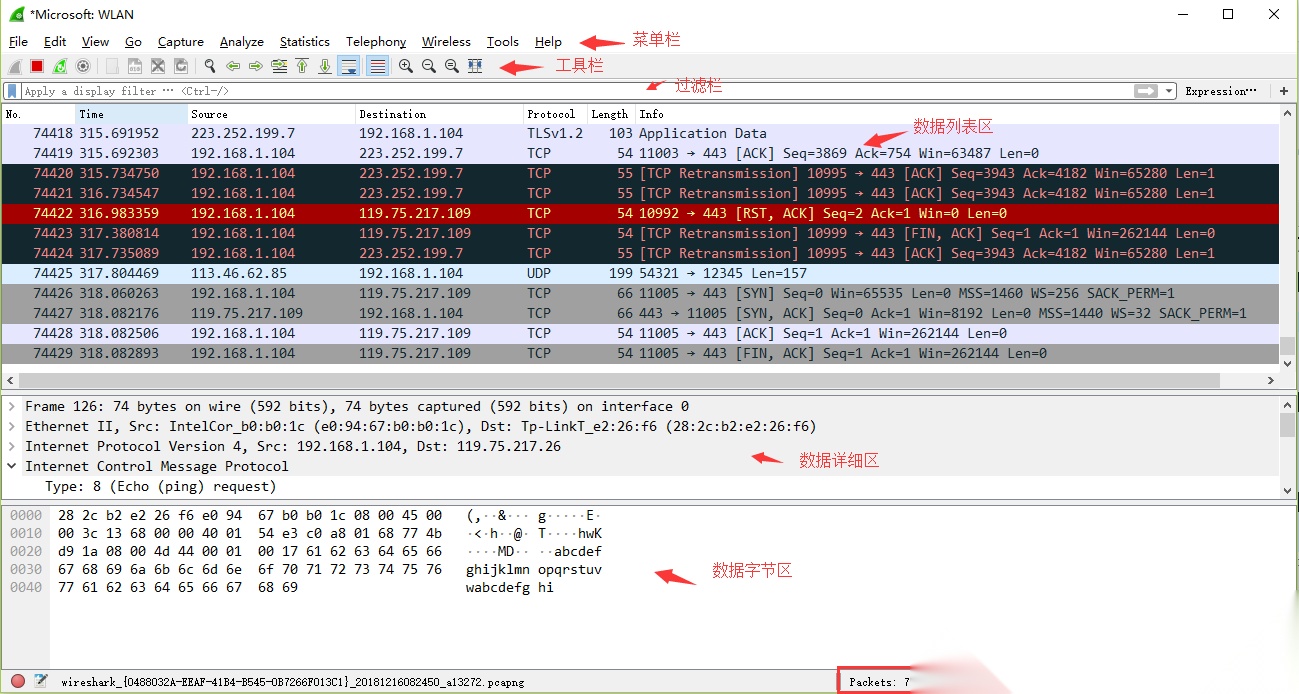The width and height of the screenshot is (1299, 694).
Task: Stop capturing packets with red square
Action: tap(37, 66)
